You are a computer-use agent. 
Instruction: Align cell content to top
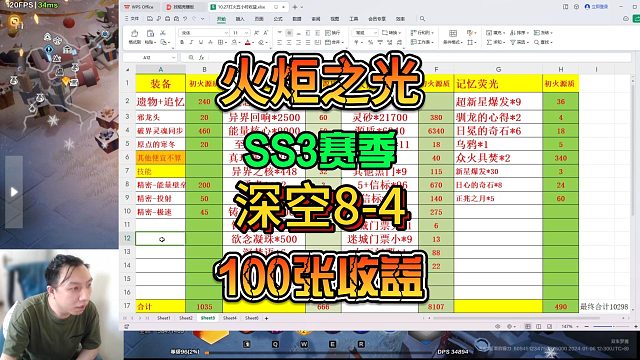(280, 32)
